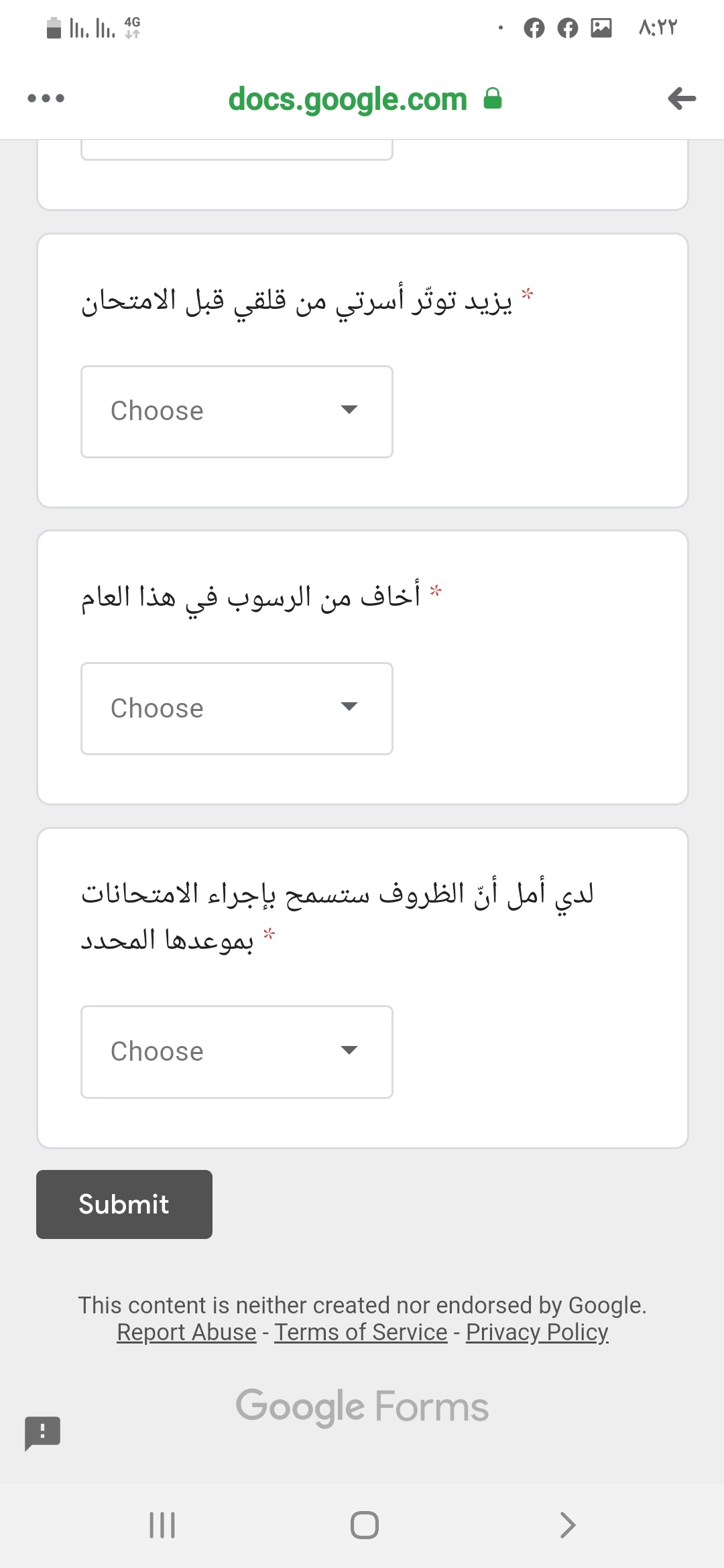
Task: Tap the Android back chevron
Action: click(x=567, y=1525)
